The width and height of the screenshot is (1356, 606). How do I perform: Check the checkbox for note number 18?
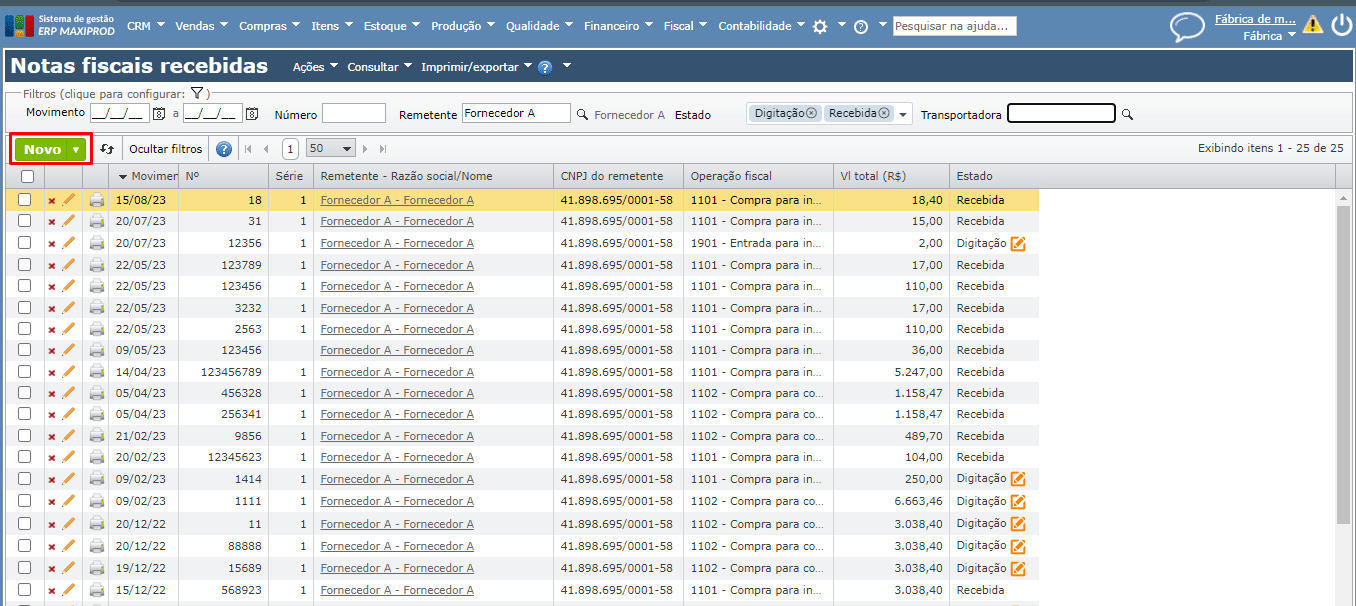coord(25,200)
